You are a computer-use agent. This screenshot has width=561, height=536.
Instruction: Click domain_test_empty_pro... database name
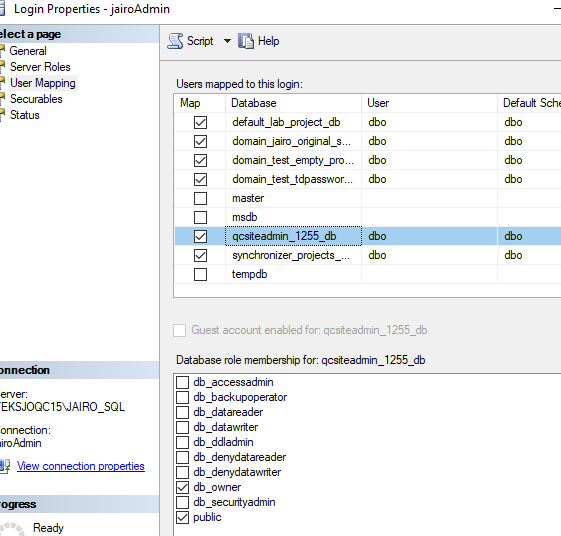[293, 160]
